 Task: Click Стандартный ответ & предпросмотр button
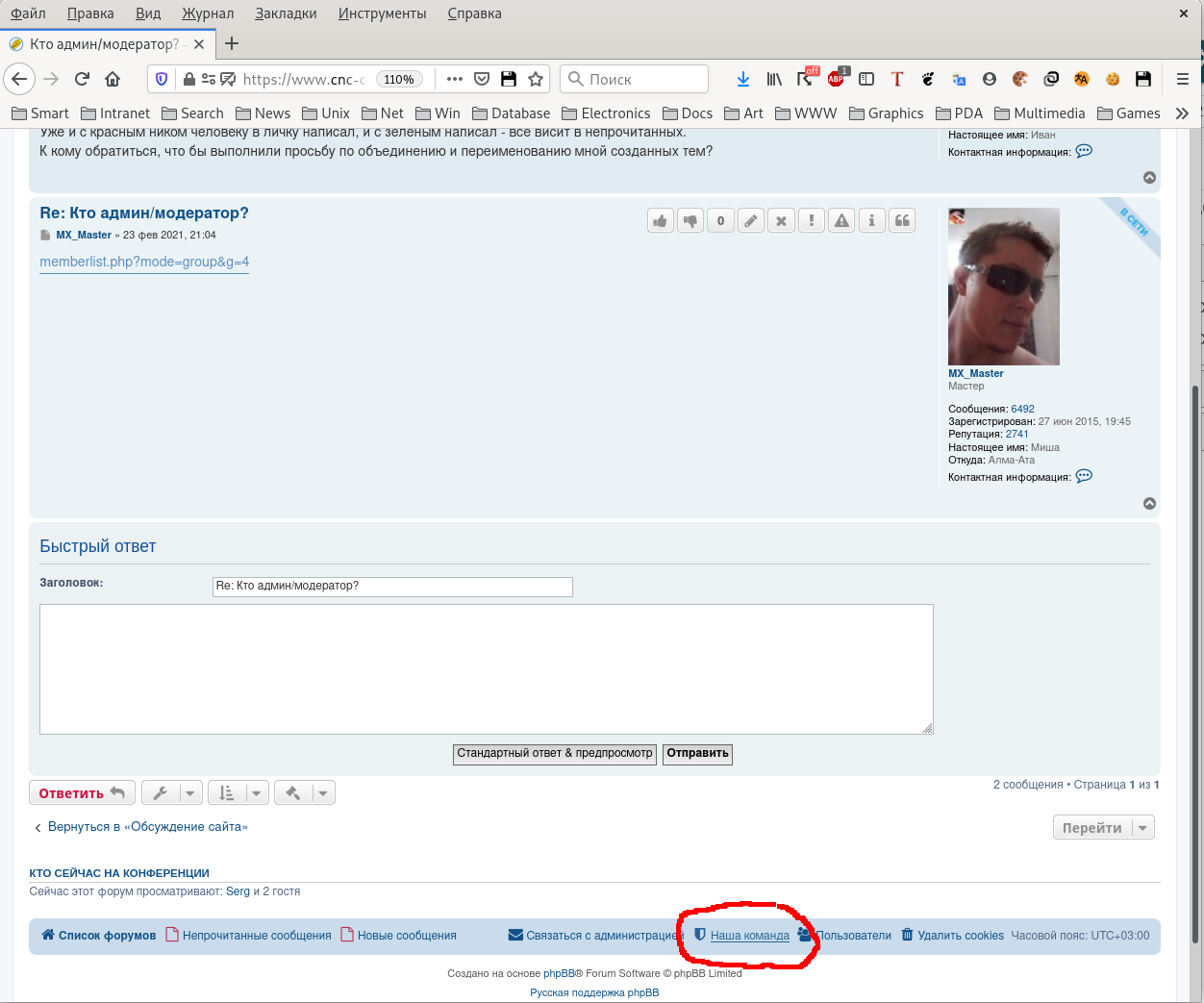[555, 754]
